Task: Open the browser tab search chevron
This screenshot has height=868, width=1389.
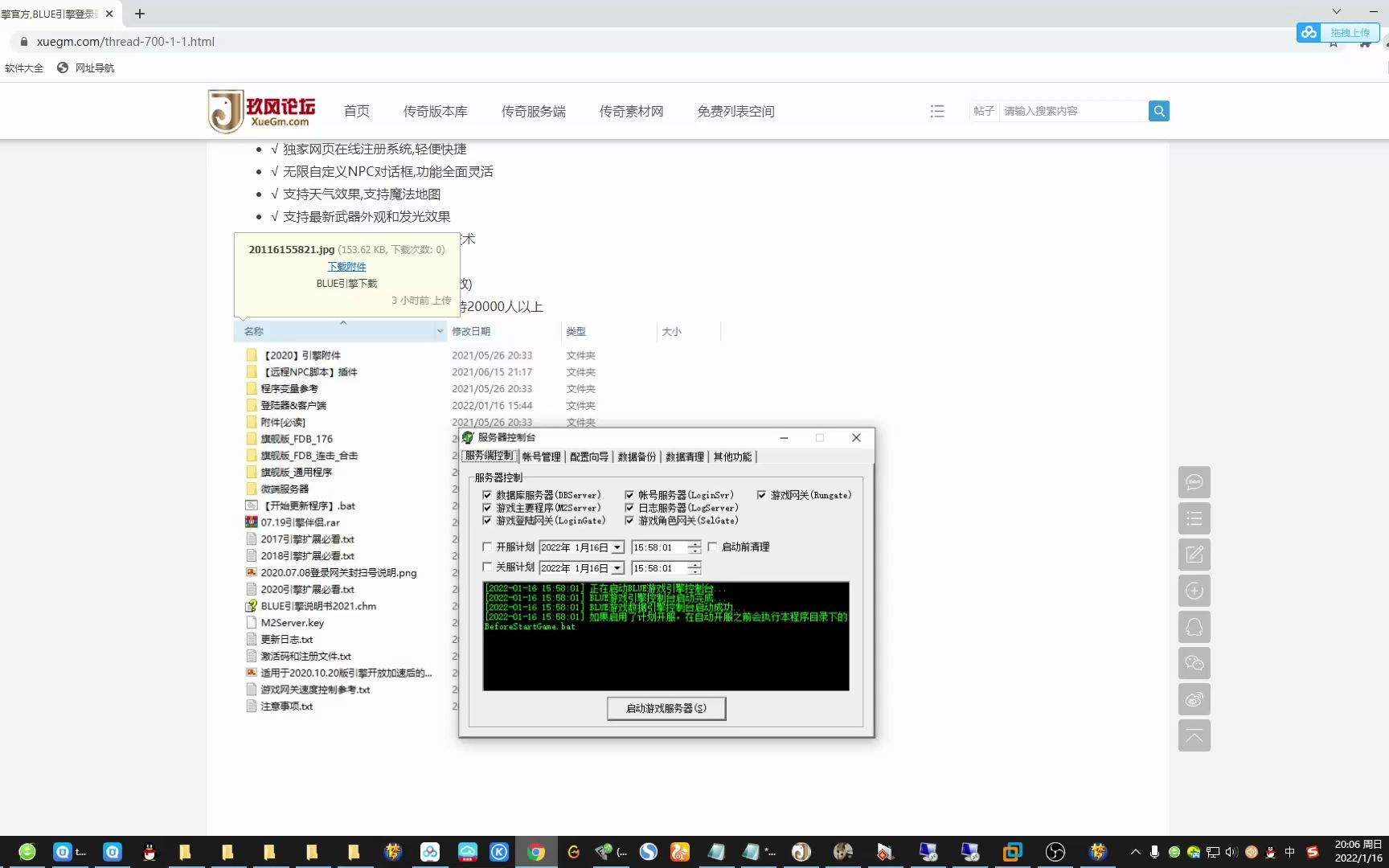Action: (1336, 11)
